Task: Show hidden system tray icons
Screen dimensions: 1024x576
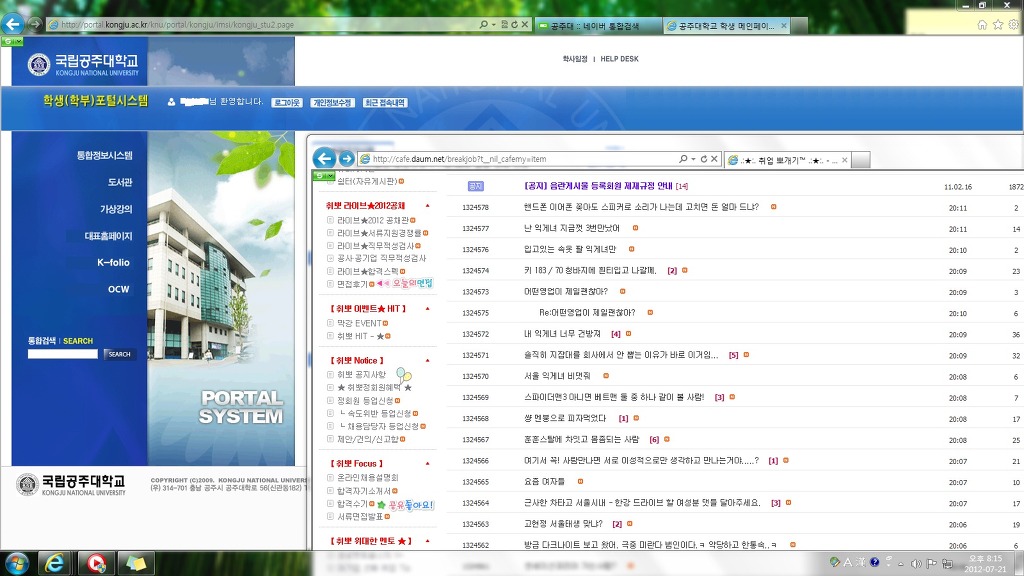Action: [x=901, y=564]
